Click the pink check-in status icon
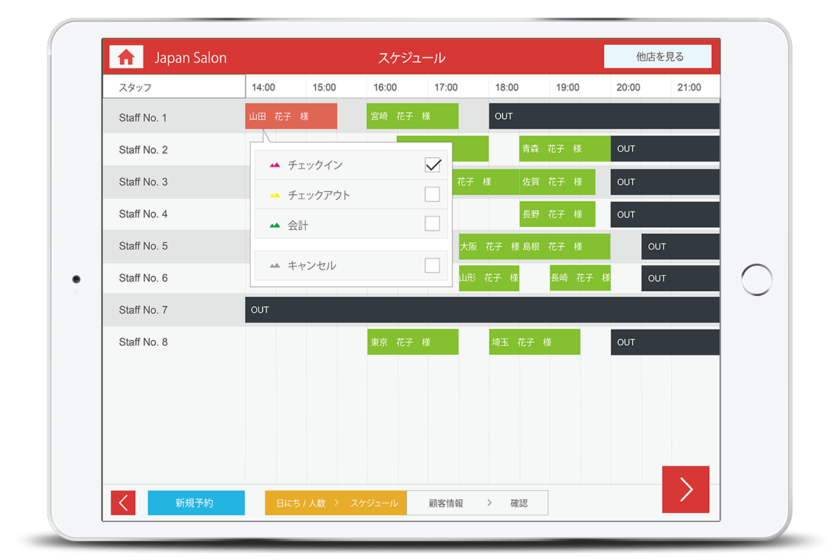This screenshot has height=560, width=840. coord(275,165)
